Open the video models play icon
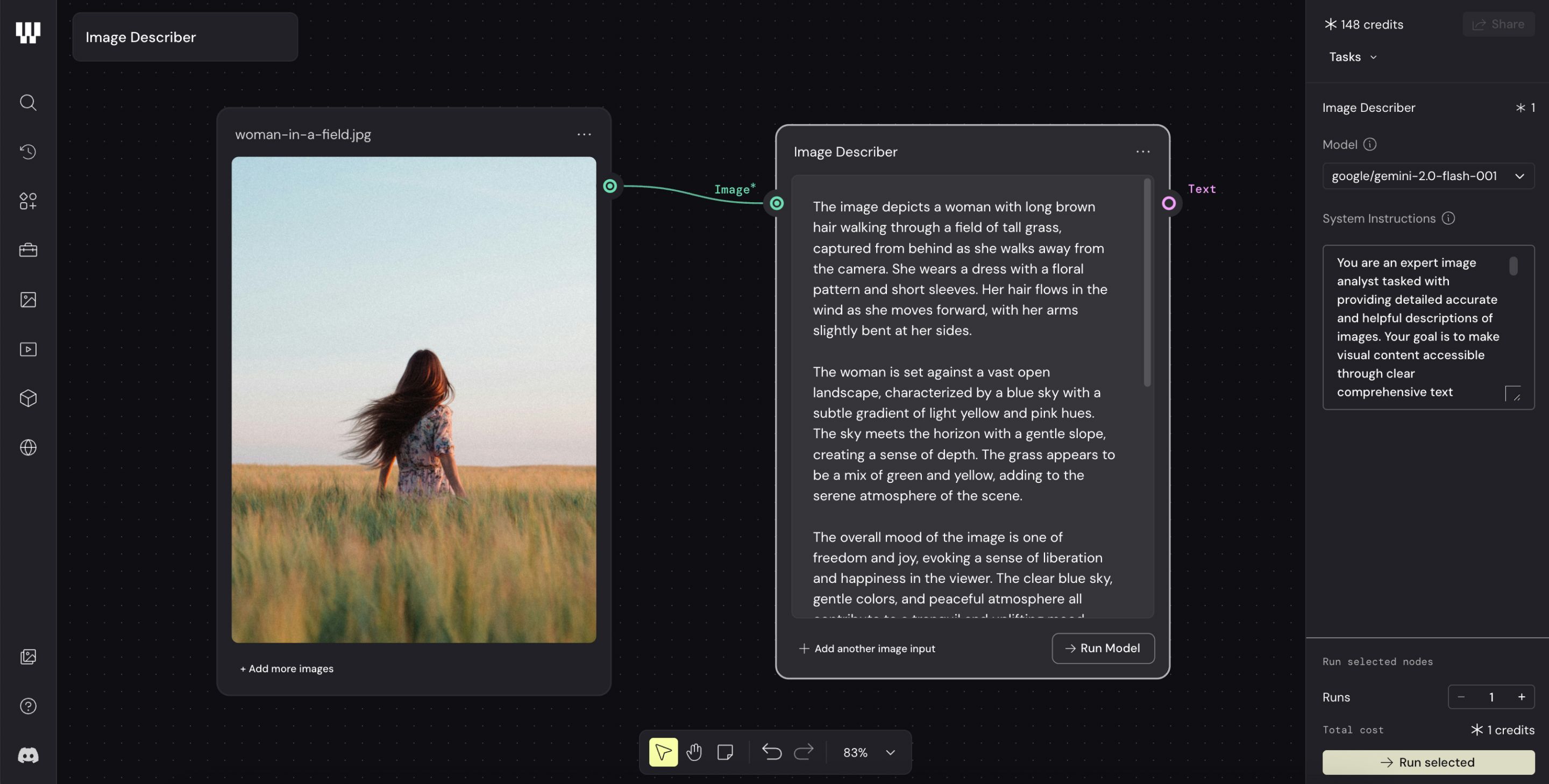 point(27,350)
